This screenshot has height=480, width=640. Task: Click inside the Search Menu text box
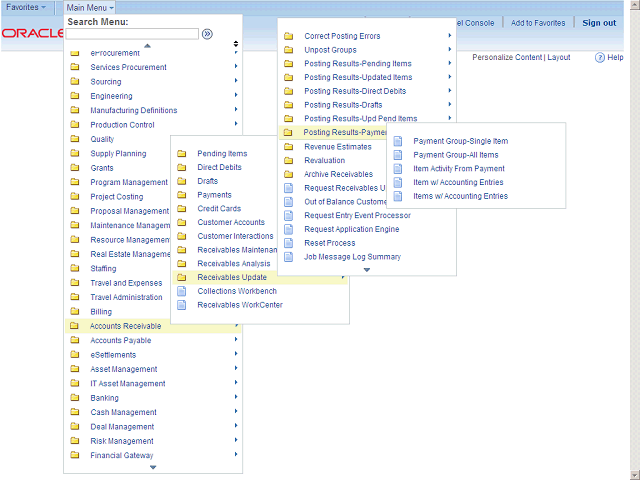(132, 34)
